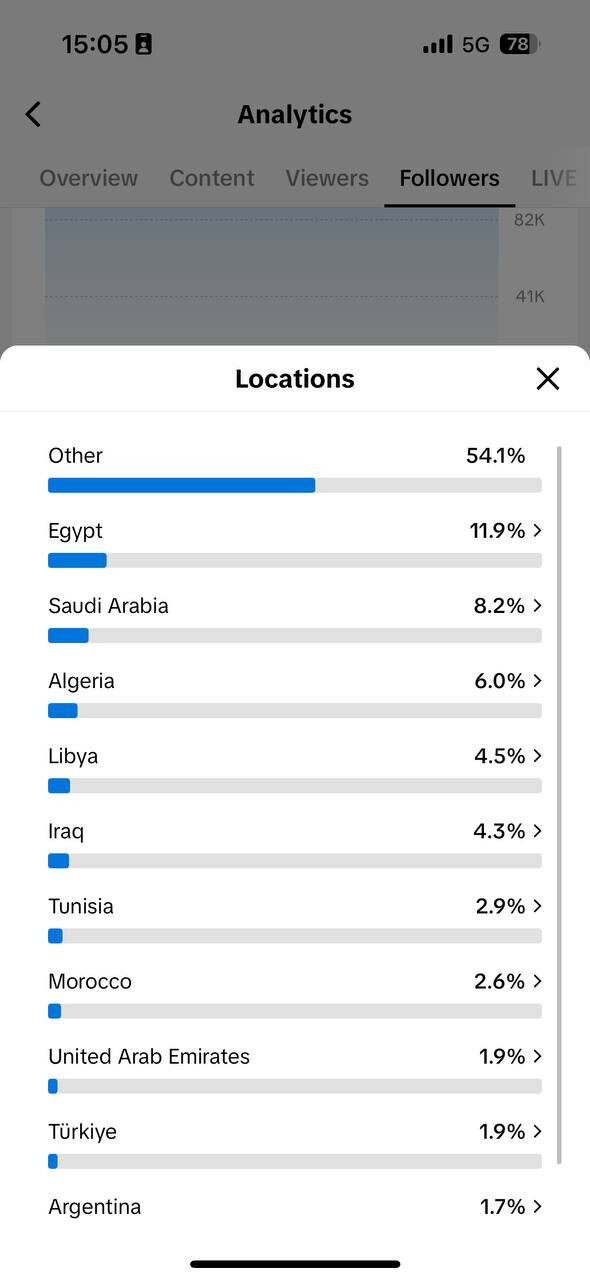
Task: Select the LIVE tab
Action: pyautogui.click(x=554, y=178)
